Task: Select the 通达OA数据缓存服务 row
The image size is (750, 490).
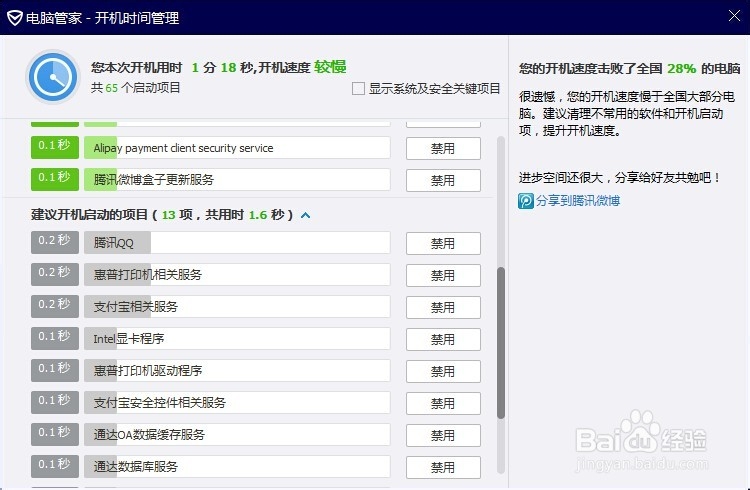Action: pos(237,434)
